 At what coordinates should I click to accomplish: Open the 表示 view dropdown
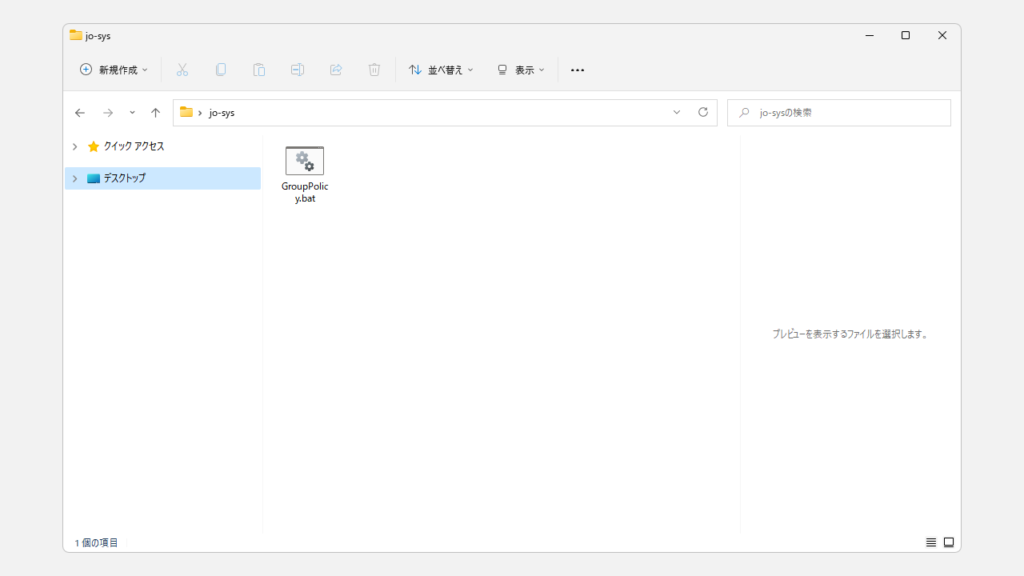tap(521, 70)
